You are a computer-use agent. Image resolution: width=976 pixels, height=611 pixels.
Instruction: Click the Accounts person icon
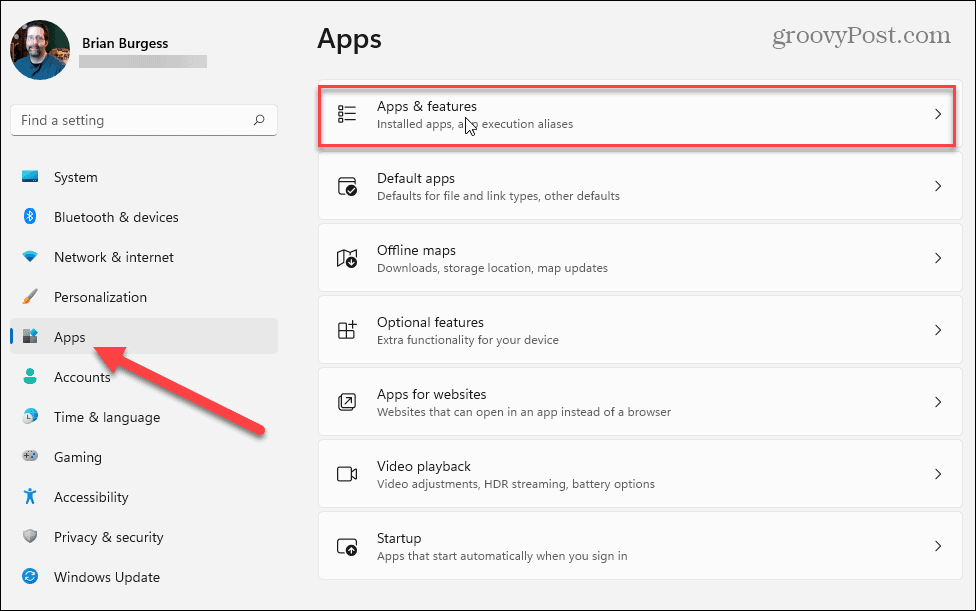30,376
